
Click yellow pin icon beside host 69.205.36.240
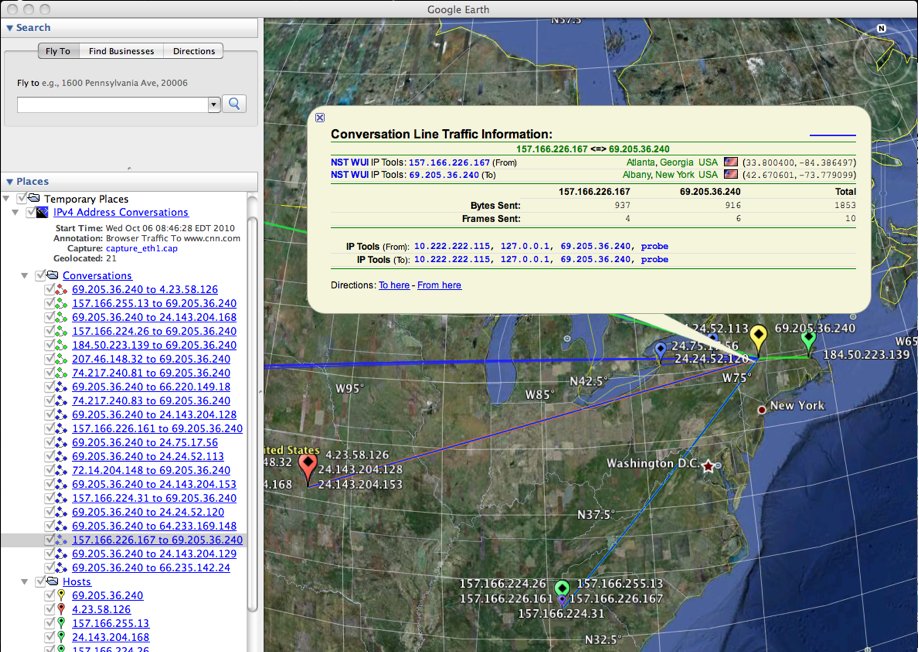tap(61, 595)
